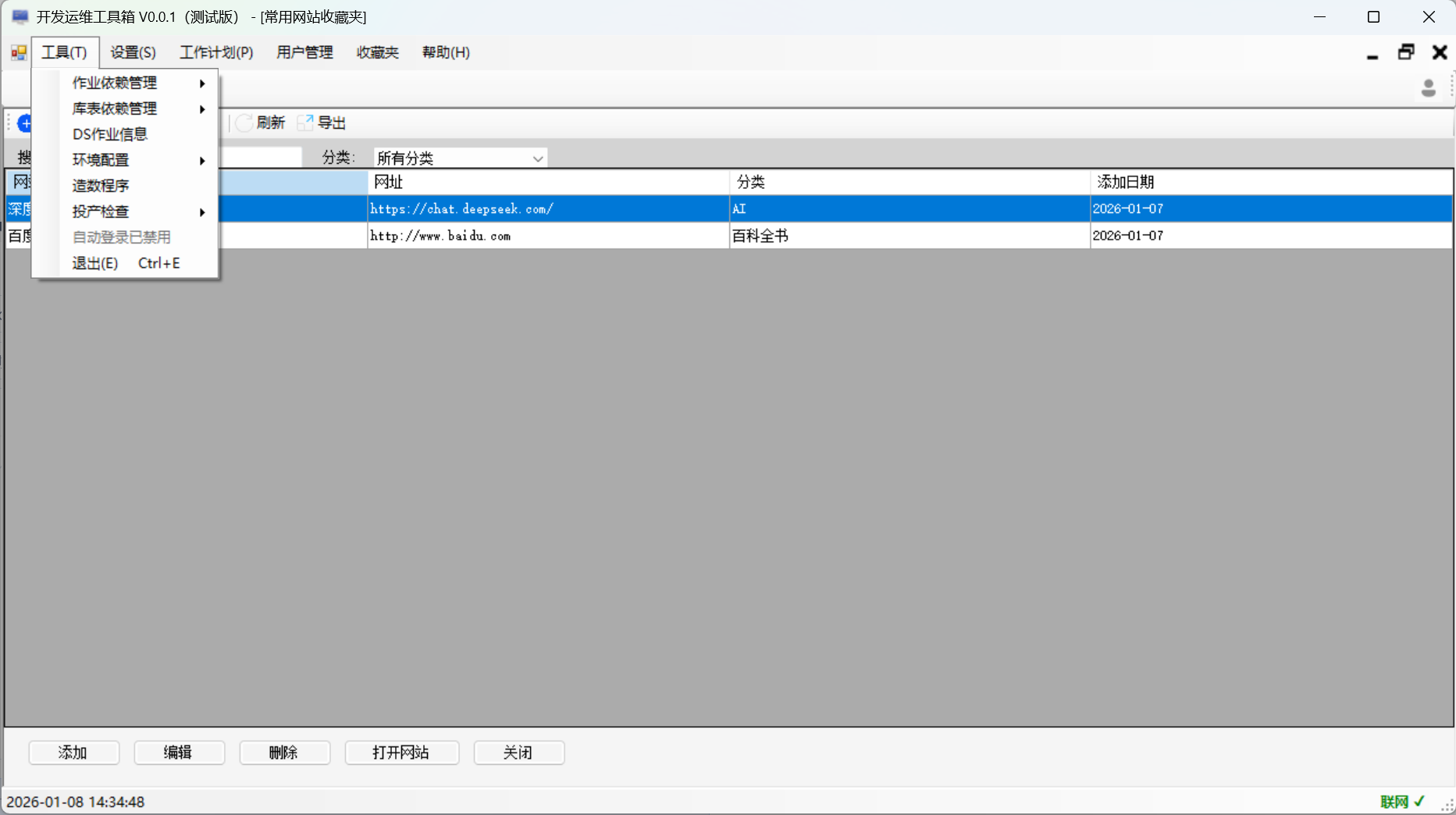Open the 所有分类 category dropdown

pos(460,158)
